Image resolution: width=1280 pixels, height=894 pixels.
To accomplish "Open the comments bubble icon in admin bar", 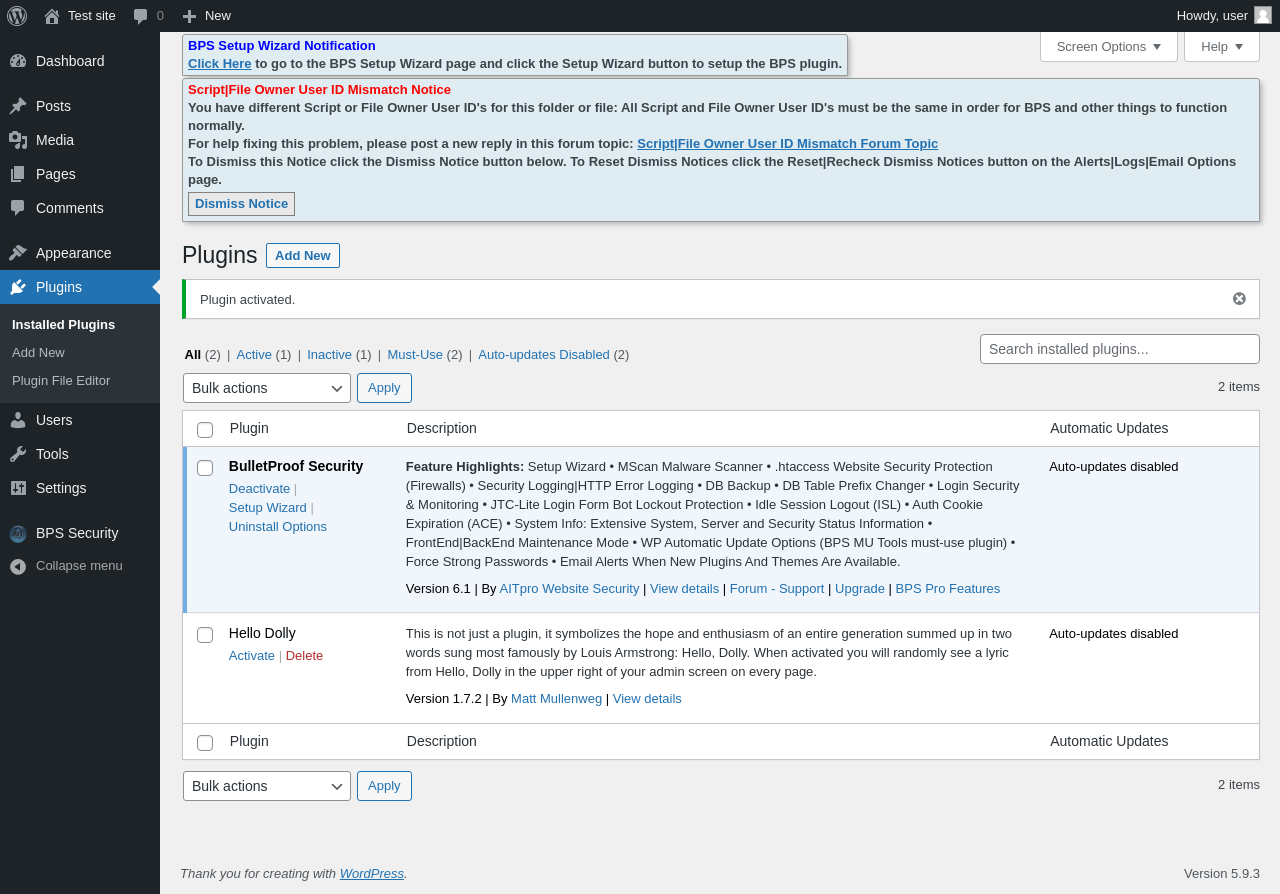I will coord(141,16).
